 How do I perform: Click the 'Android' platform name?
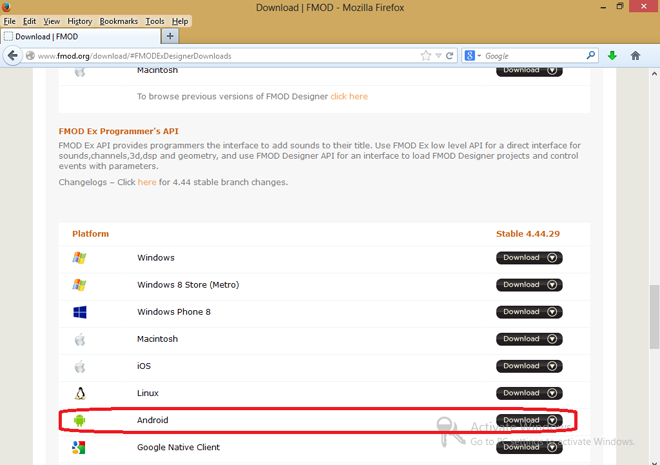pos(152,420)
